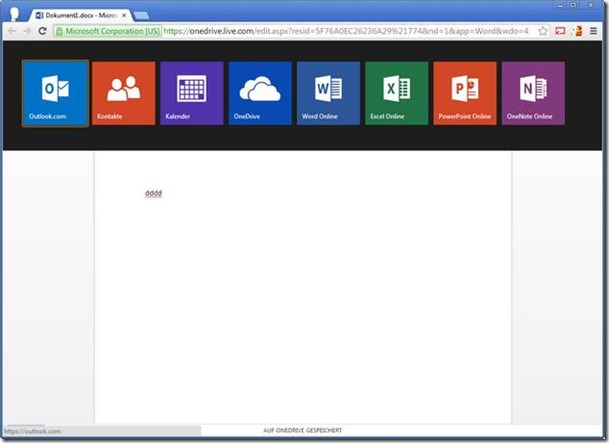This screenshot has width=609, height=443.
Task: Launch the Kalender tile
Action: pos(191,93)
